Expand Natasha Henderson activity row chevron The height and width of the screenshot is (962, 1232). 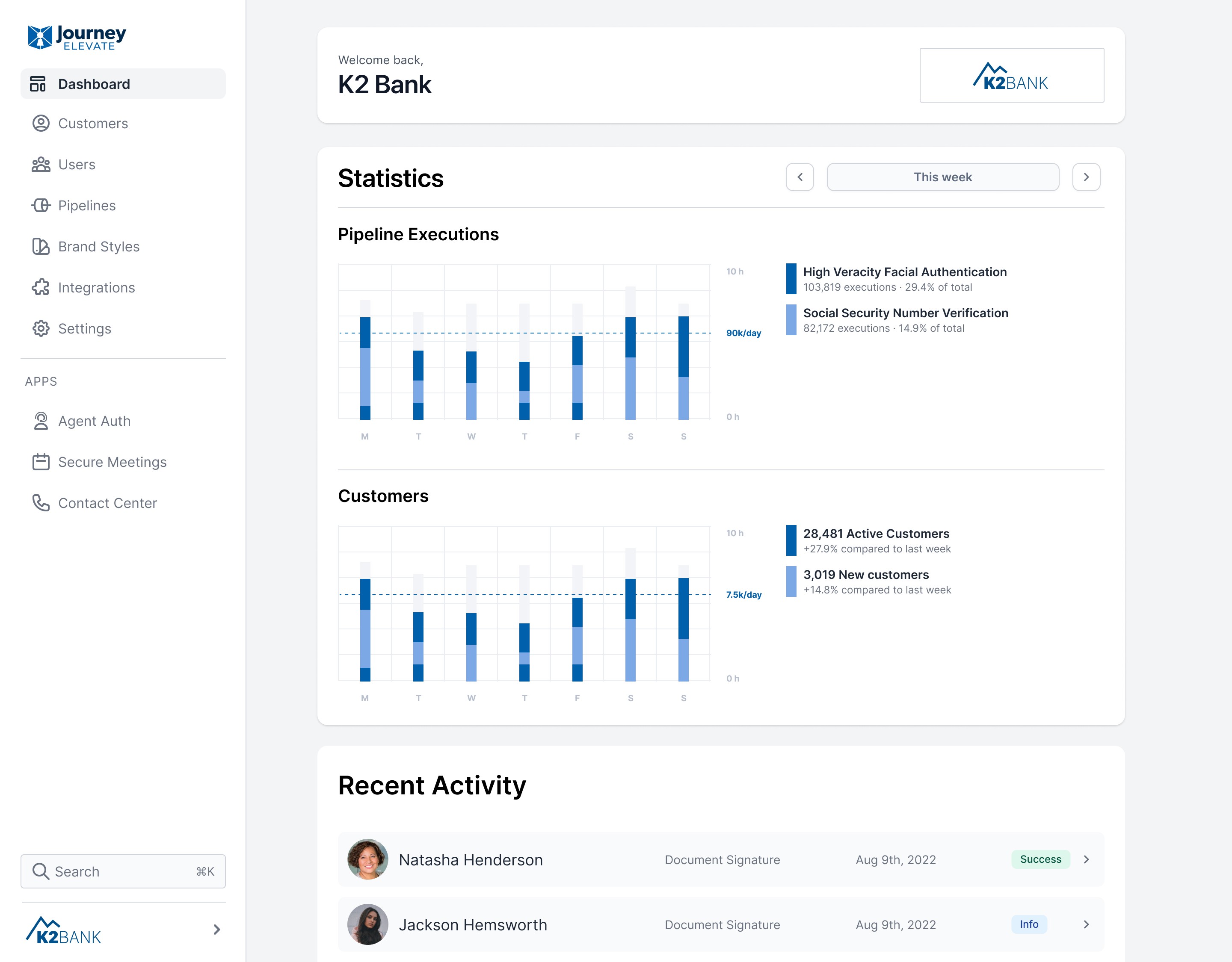[x=1087, y=859]
